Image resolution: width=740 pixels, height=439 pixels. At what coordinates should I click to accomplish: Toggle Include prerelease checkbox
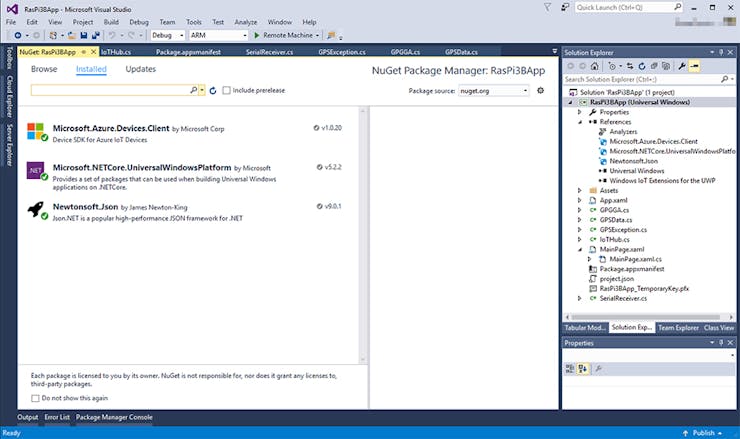(x=227, y=90)
